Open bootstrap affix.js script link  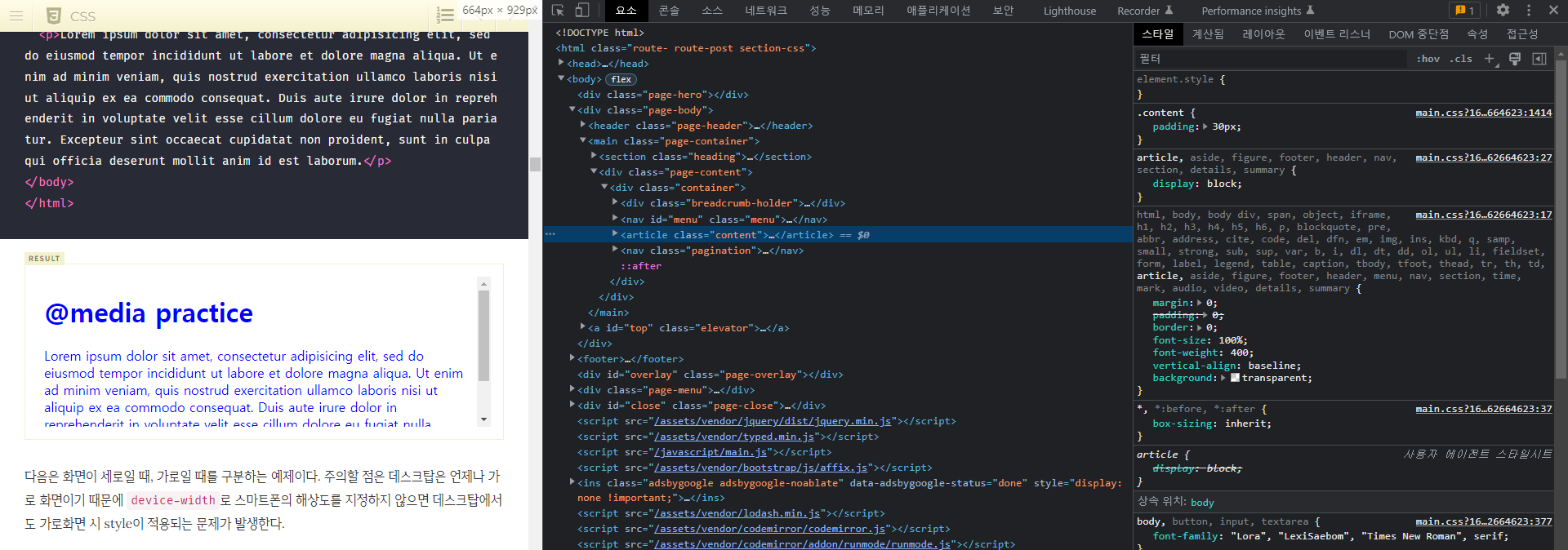[761, 468]
